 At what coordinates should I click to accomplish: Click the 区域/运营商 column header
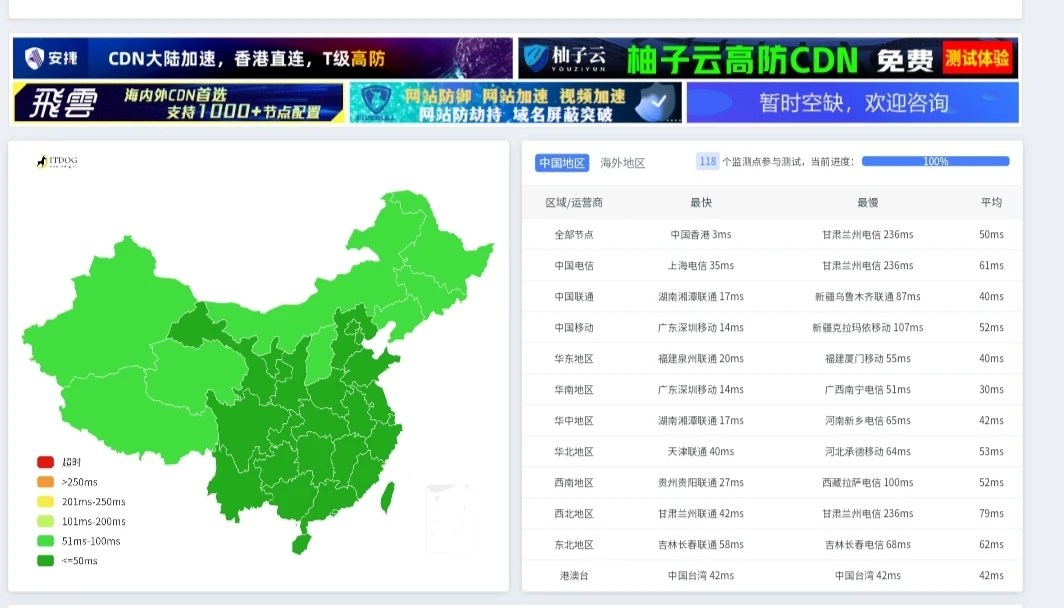pyautogui.click(x=574, y=202)
